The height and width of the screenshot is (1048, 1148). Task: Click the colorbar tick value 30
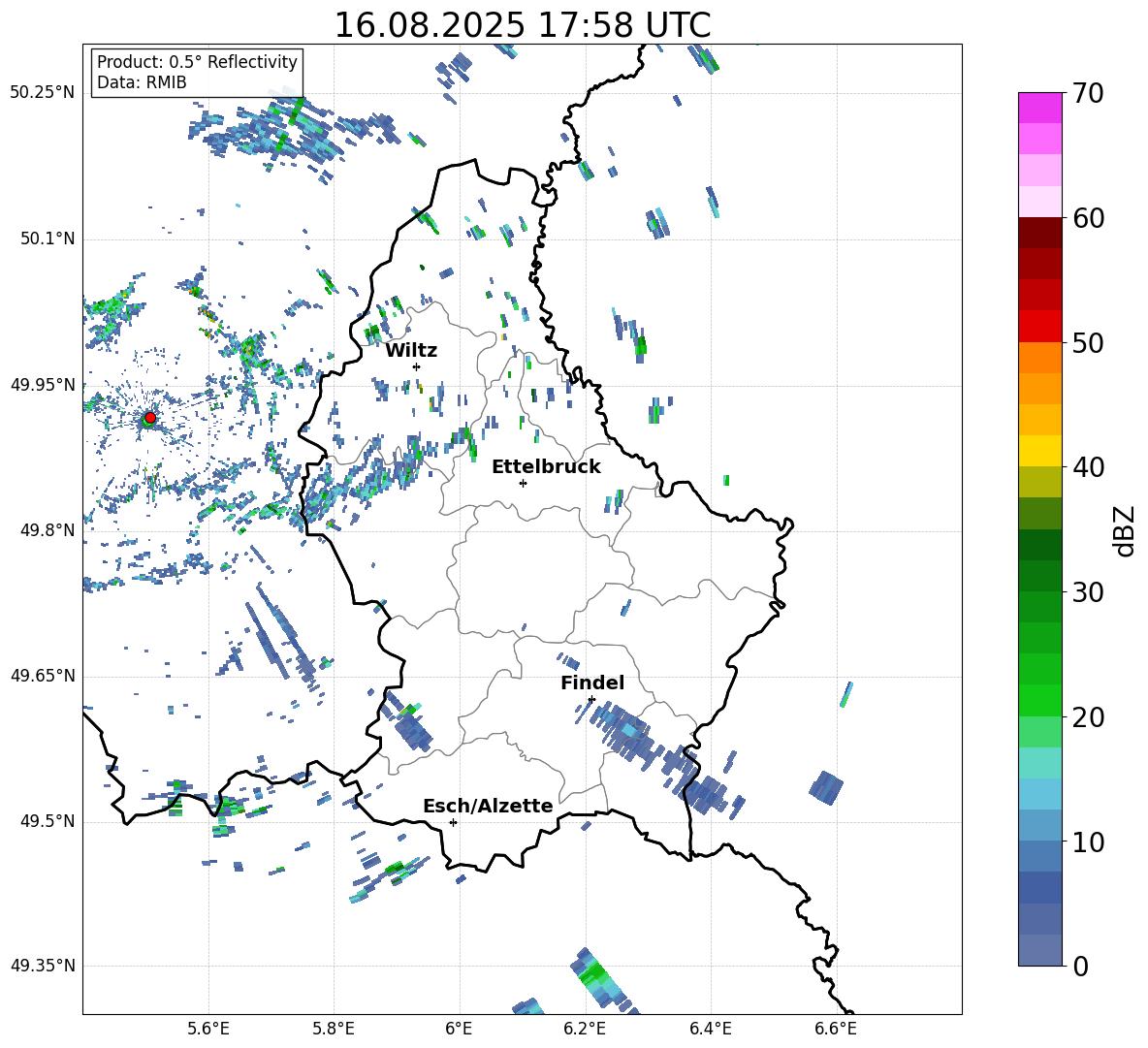1088,592
